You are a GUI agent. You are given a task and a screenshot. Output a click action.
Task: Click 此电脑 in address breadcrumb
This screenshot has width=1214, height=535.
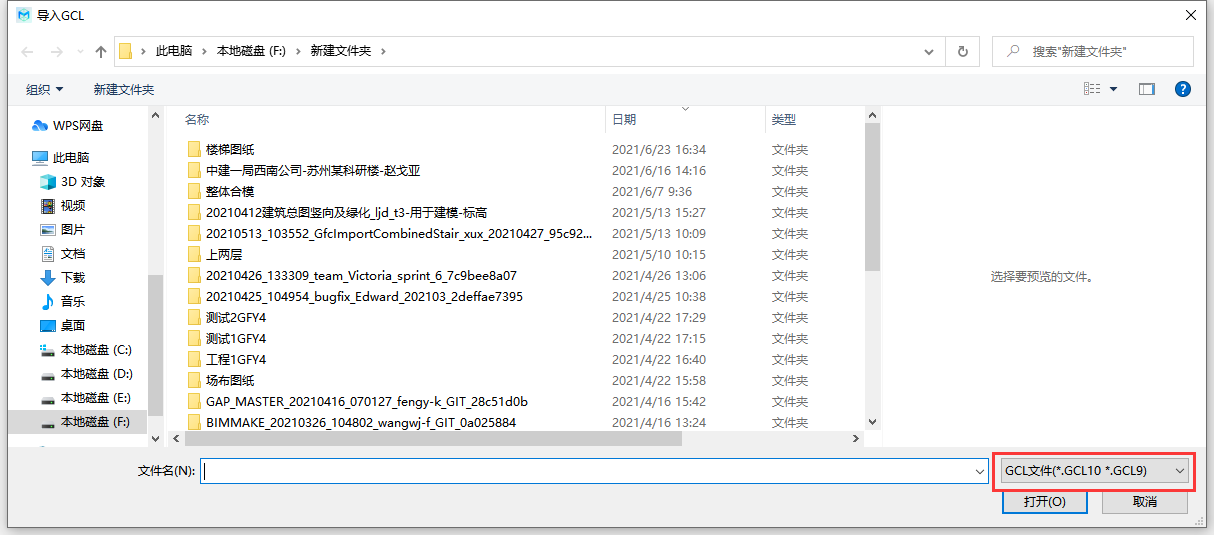click(174, 51)
